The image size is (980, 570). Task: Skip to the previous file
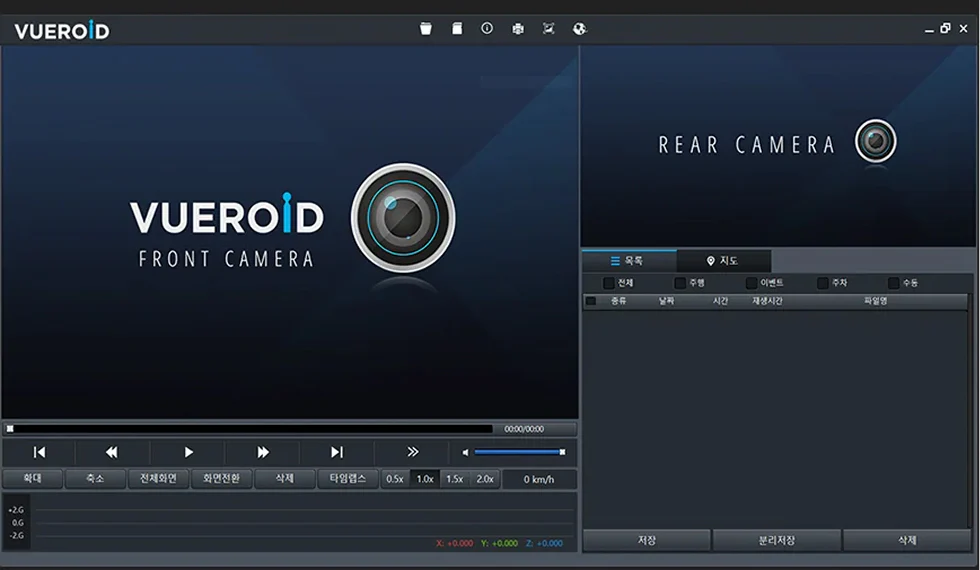[39, 452]
